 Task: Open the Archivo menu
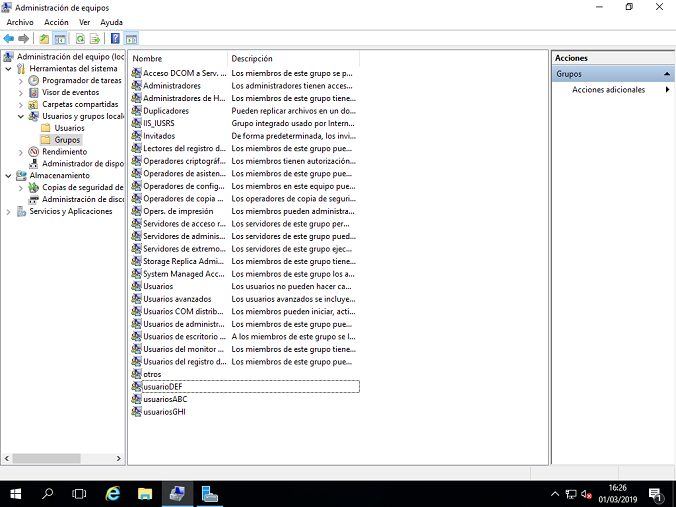click(20, 22)
